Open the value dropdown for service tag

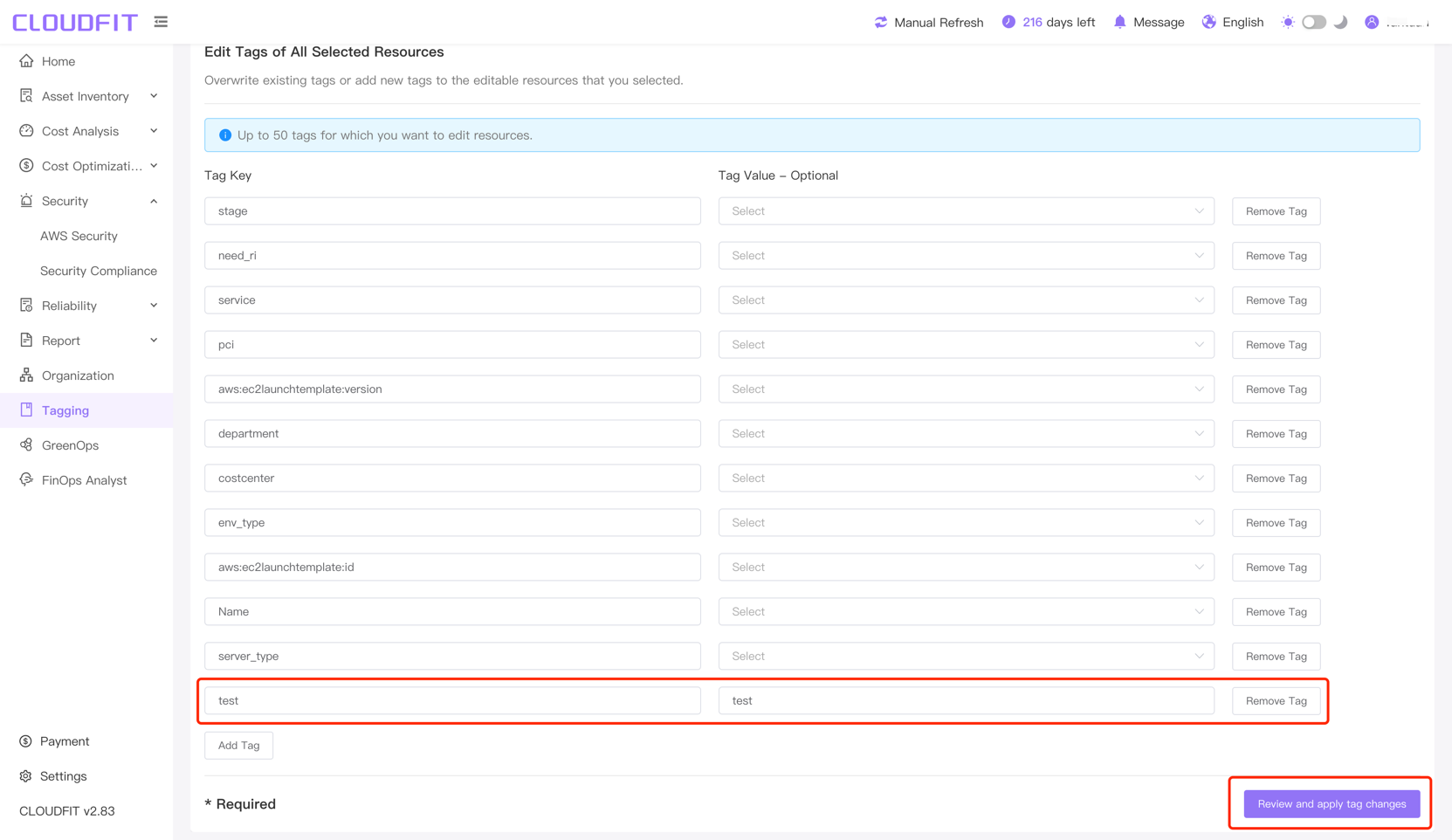(966, 300)
